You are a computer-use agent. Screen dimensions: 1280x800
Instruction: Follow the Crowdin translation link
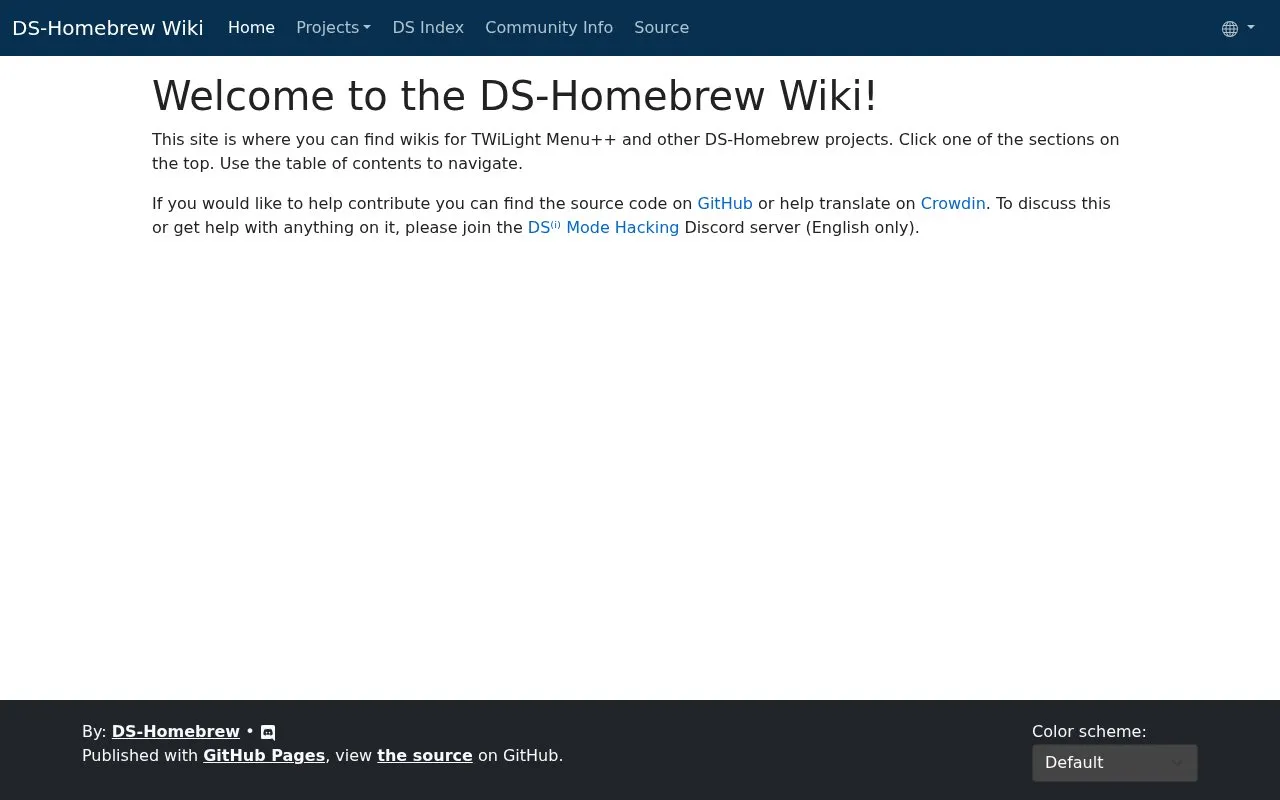point(953,203)
